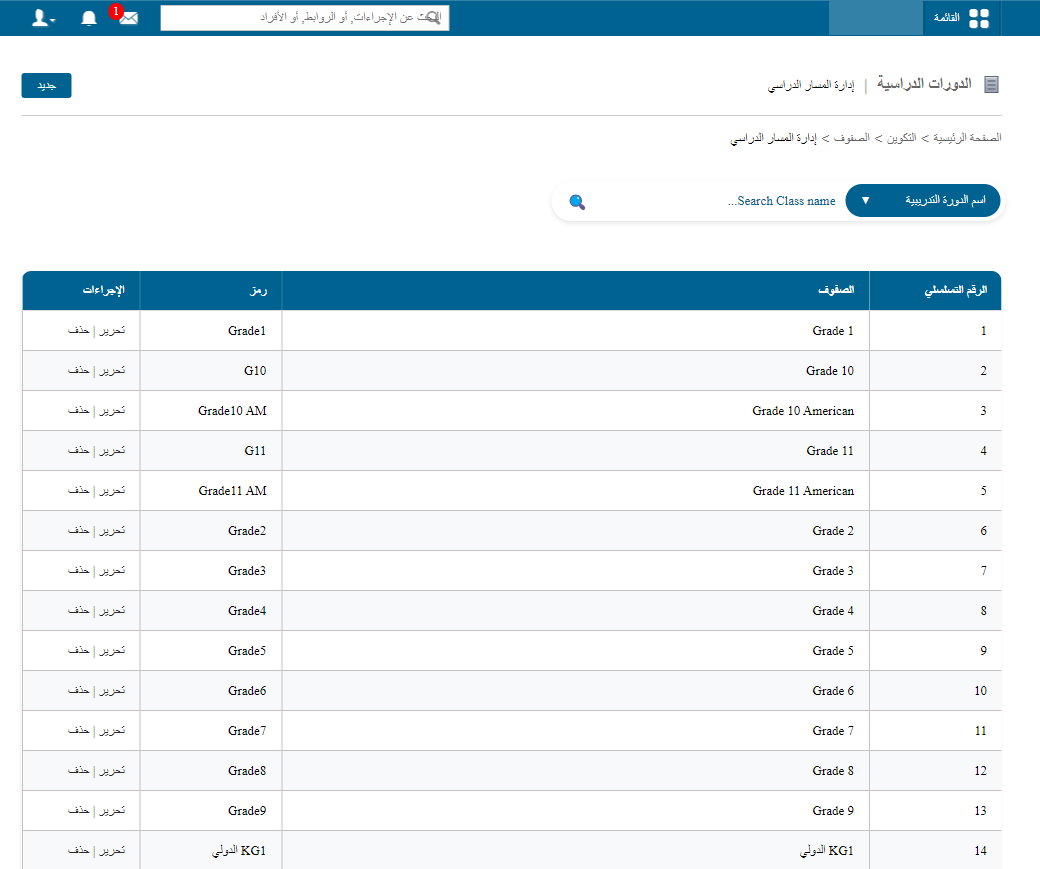This screenshot has height=869, width=1040.
Task: Open the notifications bell
Action: click(x=89, y=18)
